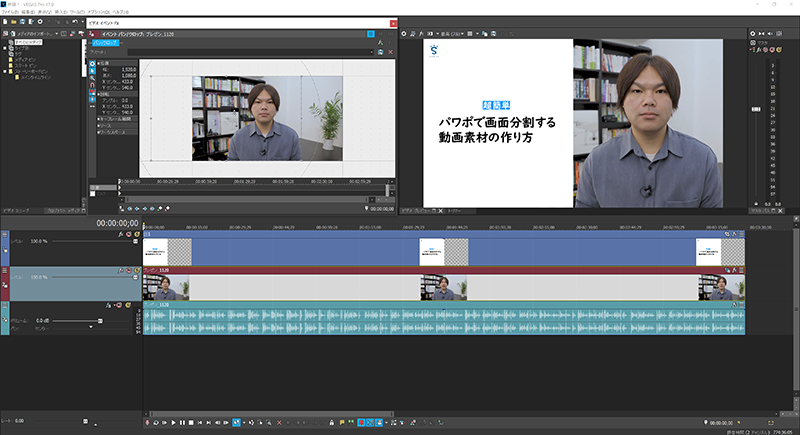Viewport: 800px width, 435px height.
Task: Click Stop button in timeline transport
Action: [x=191, y=422]
